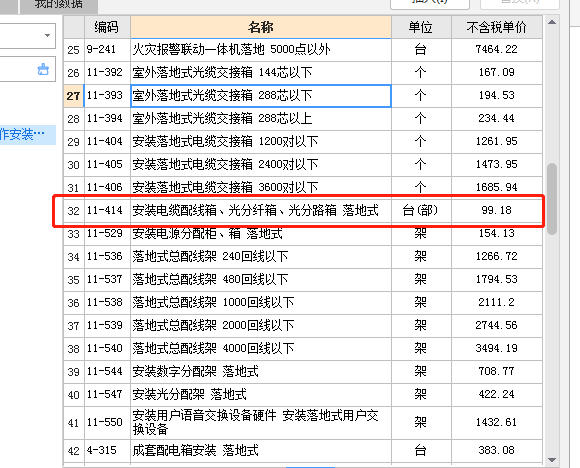Select code 11-392 cell

point(107,73)
